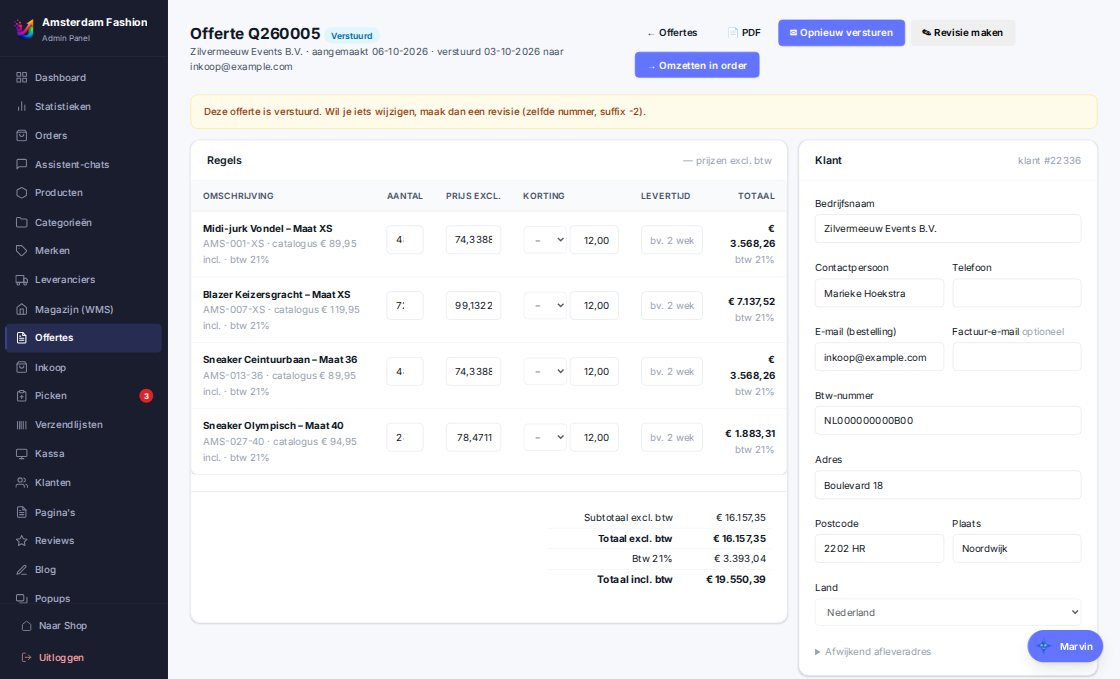Click the Uitloggen exit icon
This screenshot has width=1120, height=679.
[x=26, y=658]
